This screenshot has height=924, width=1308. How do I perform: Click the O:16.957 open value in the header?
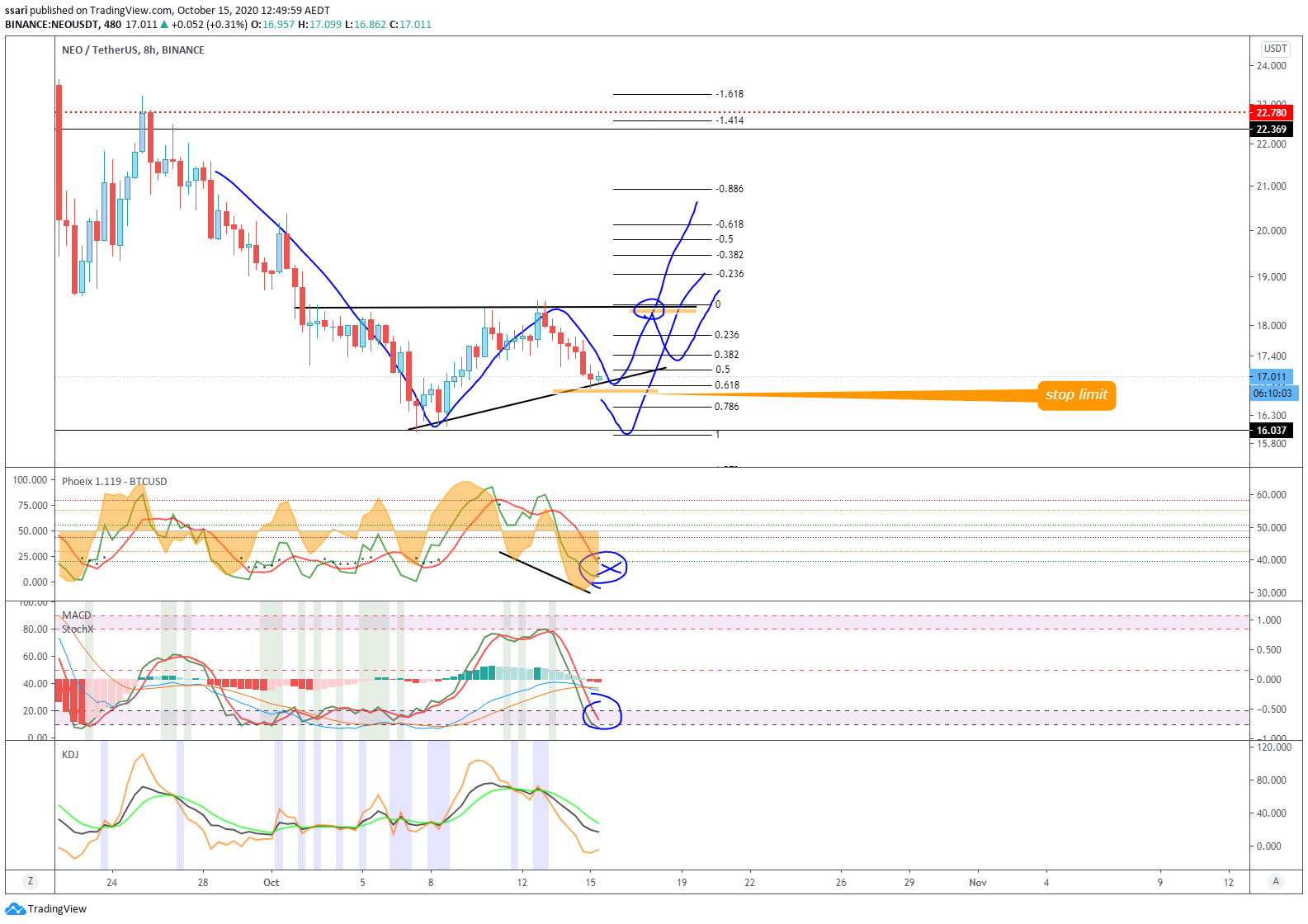click(273, 24)
